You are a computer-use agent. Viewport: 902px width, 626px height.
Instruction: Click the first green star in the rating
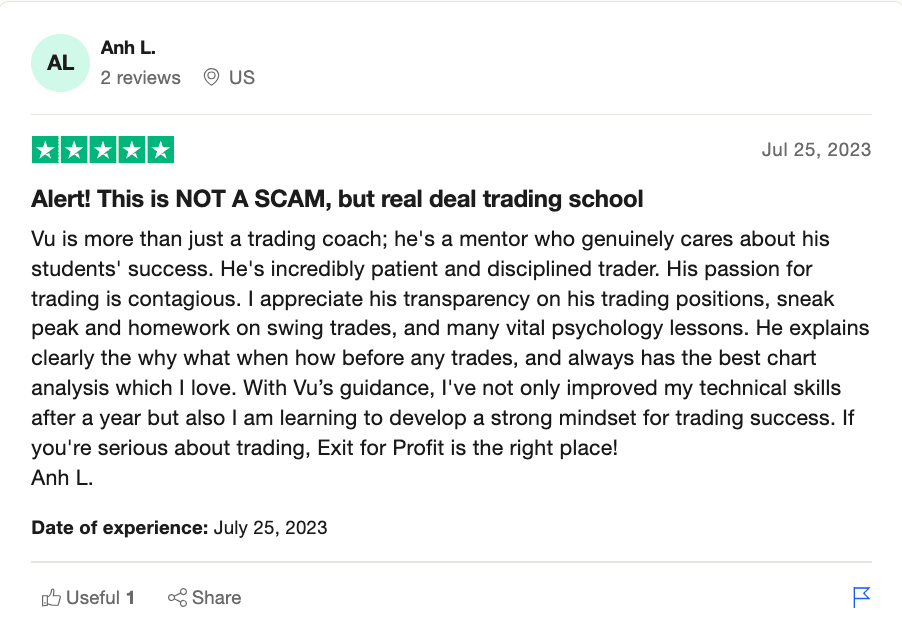click(45, 150)
